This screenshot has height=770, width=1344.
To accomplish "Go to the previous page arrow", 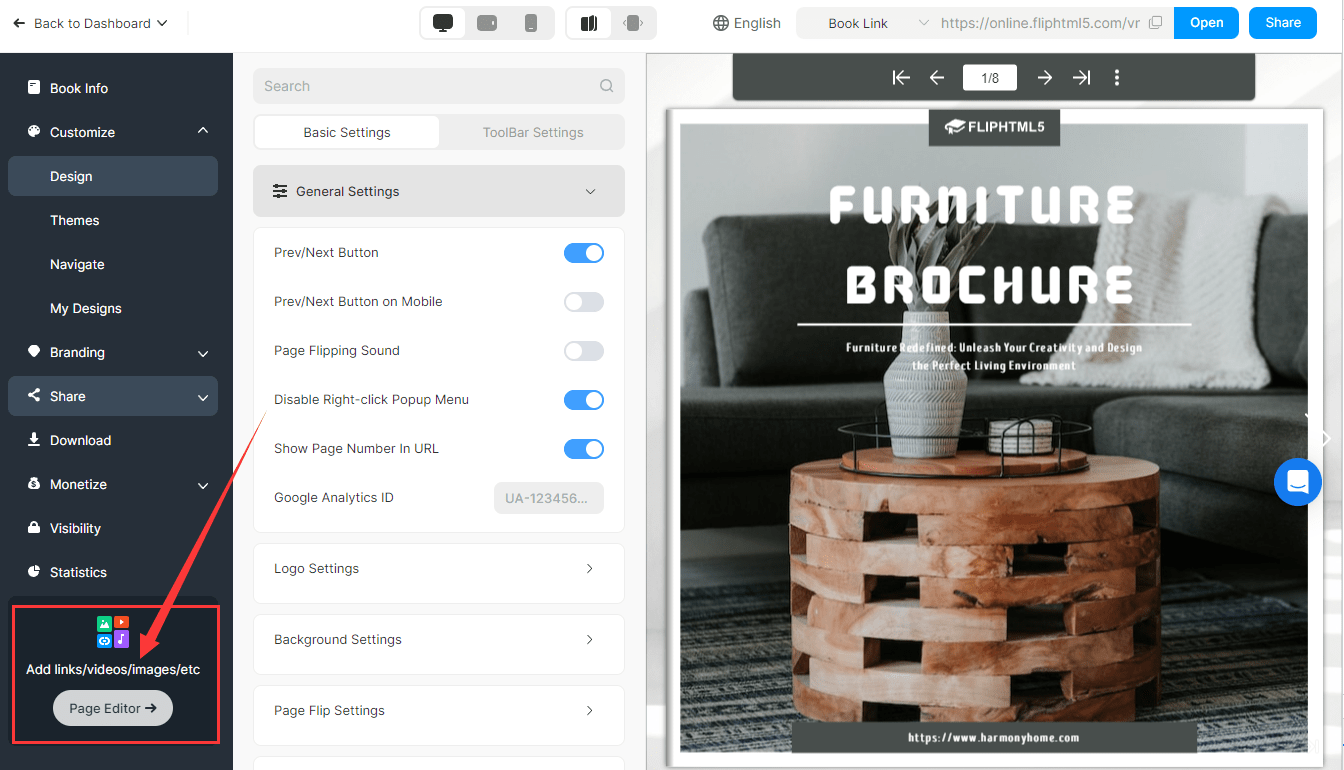I will click(937, 77).
